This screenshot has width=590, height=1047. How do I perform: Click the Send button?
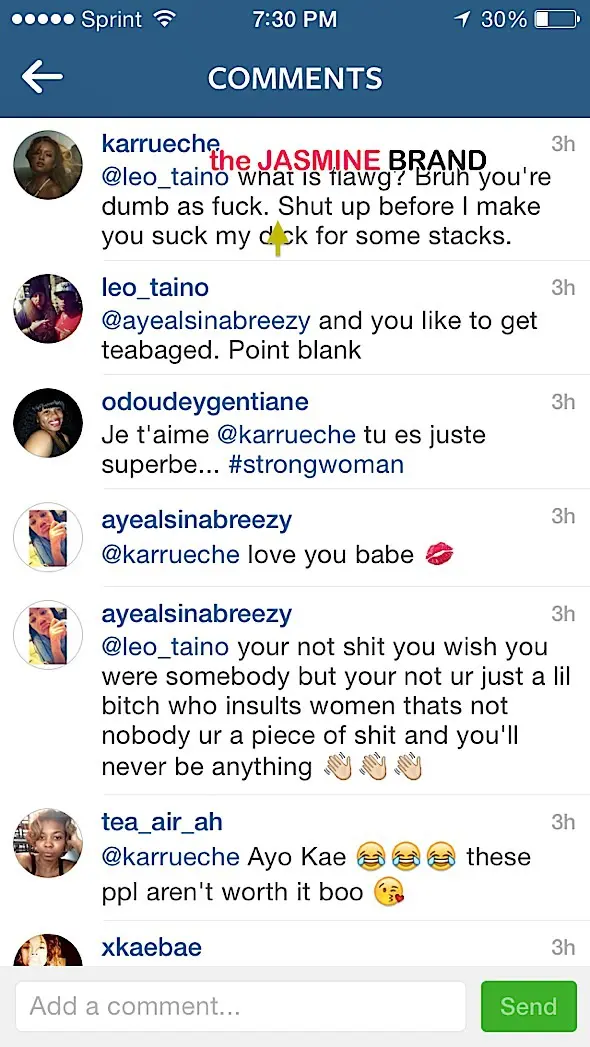pos(529,1006)
